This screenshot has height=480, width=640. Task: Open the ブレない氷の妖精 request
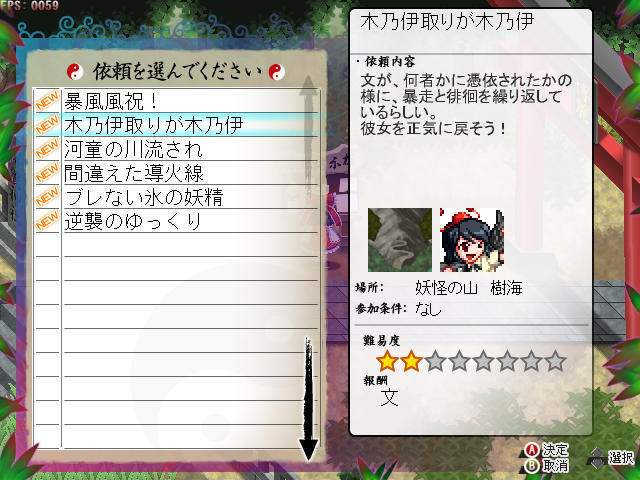pos(176,197)
